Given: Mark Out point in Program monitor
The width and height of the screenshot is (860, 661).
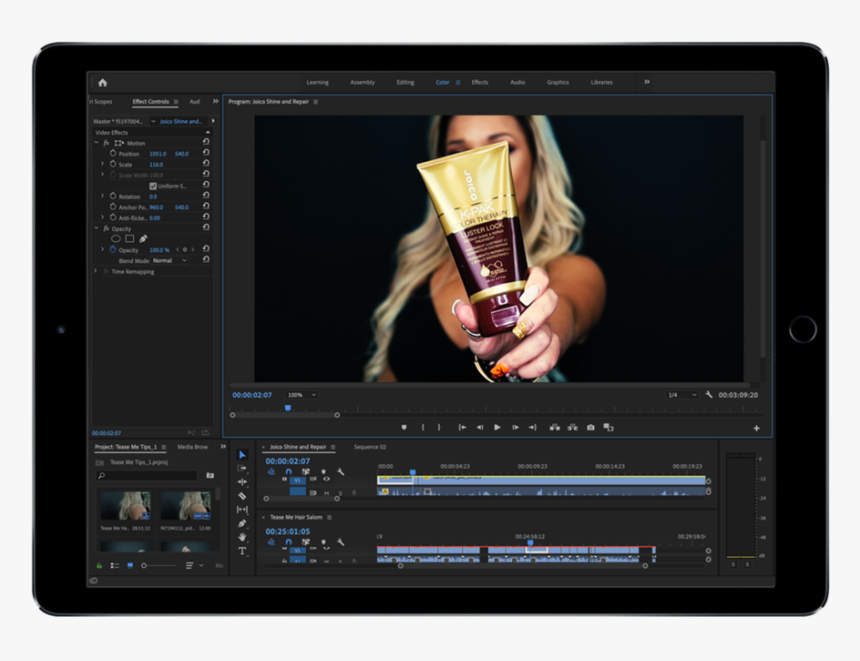Looking at the screenshot, I should tap(439, 427).
